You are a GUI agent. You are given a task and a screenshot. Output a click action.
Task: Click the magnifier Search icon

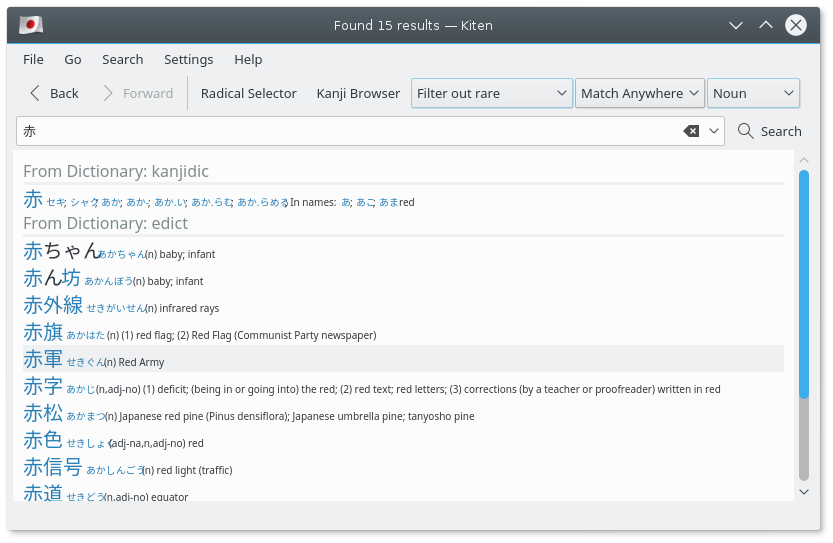click(745, 131)
